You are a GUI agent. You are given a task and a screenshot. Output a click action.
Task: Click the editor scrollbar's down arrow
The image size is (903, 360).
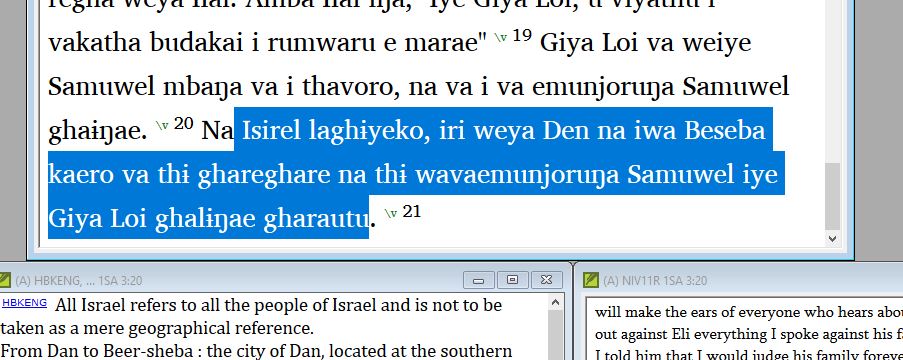[x=832, y=238]
